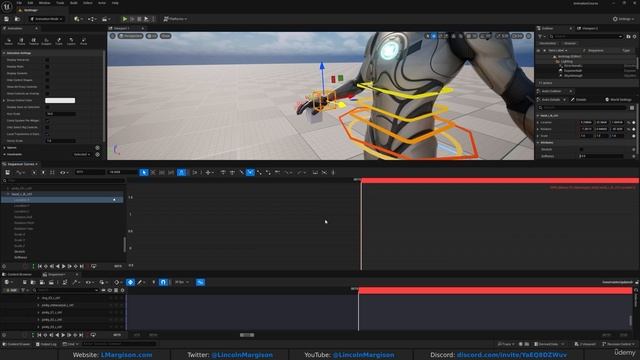Open the Platforms dropdown
Screen dimensions: 640x360
[175, 19]
